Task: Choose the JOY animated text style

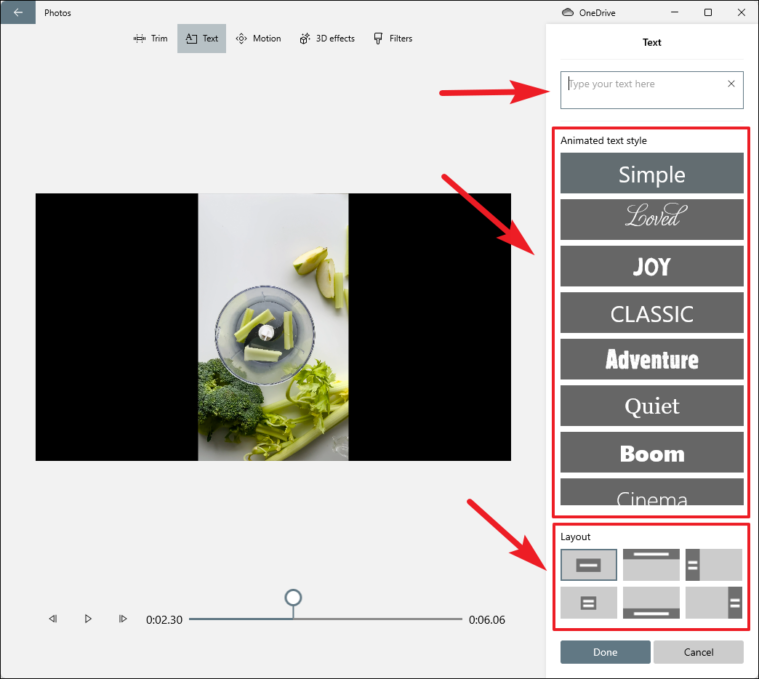Action: [x=652, y=266]
